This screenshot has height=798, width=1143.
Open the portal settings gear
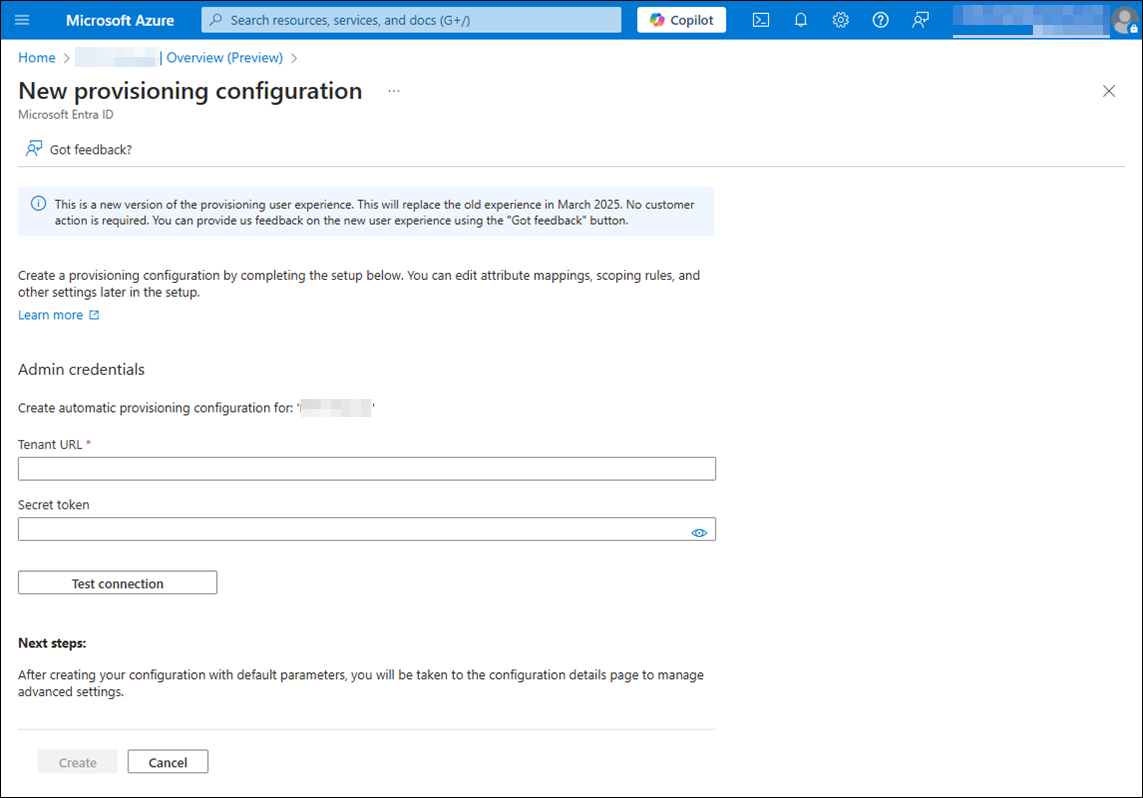840,20
